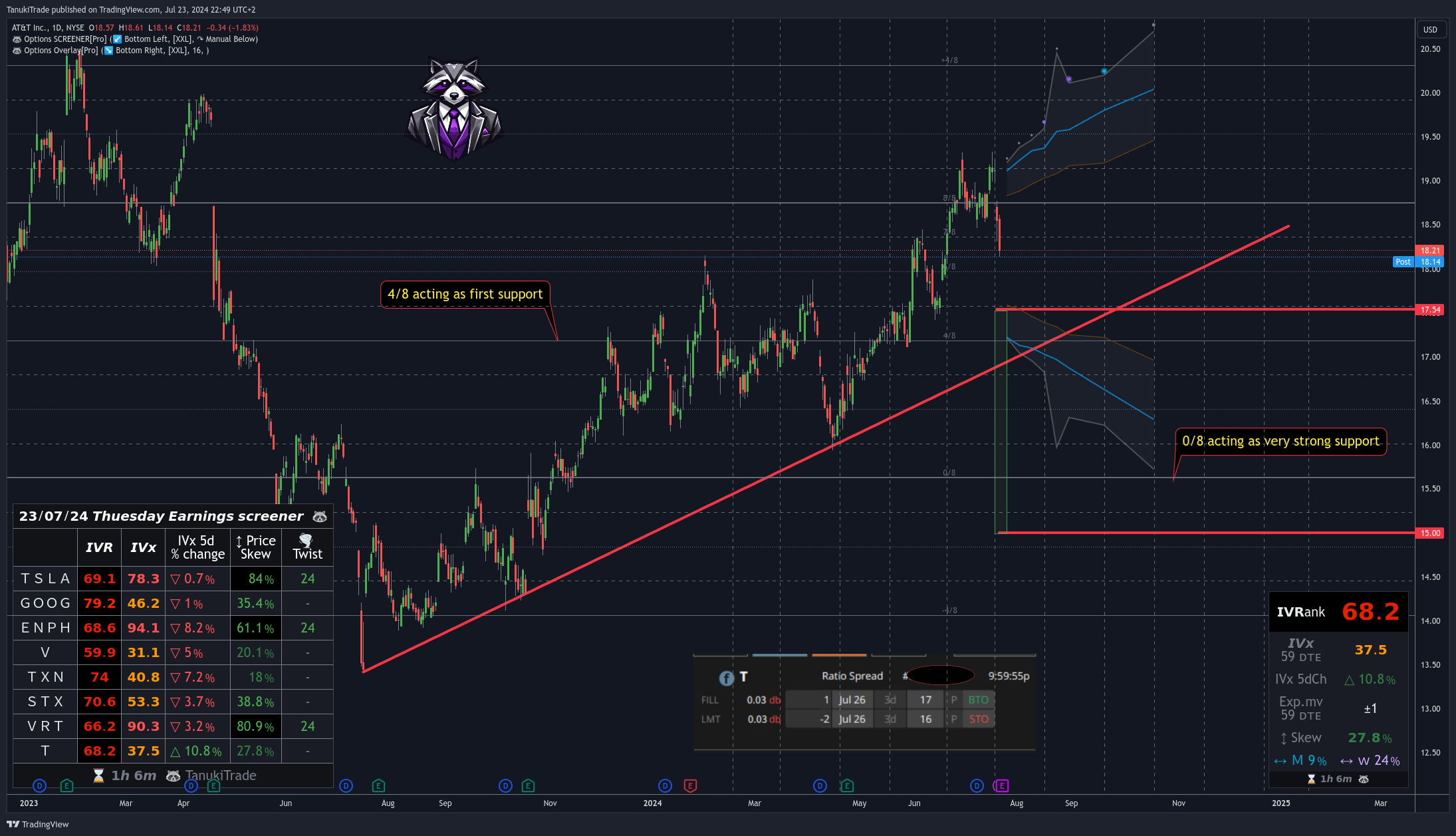This screenshot has width=1456, height=836.
Task: Click the IVRank 68.2 value
Action: click(1370, 612)
